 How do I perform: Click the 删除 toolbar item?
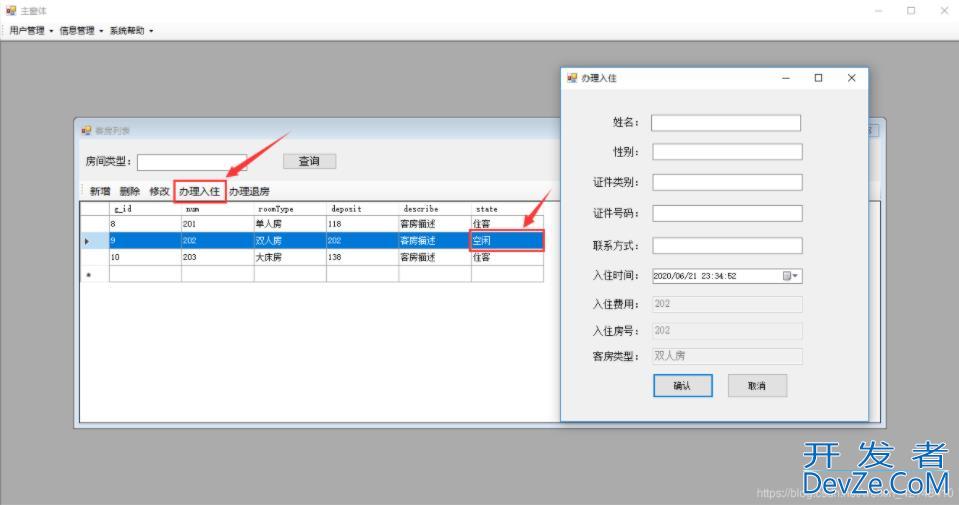[130, 191]
